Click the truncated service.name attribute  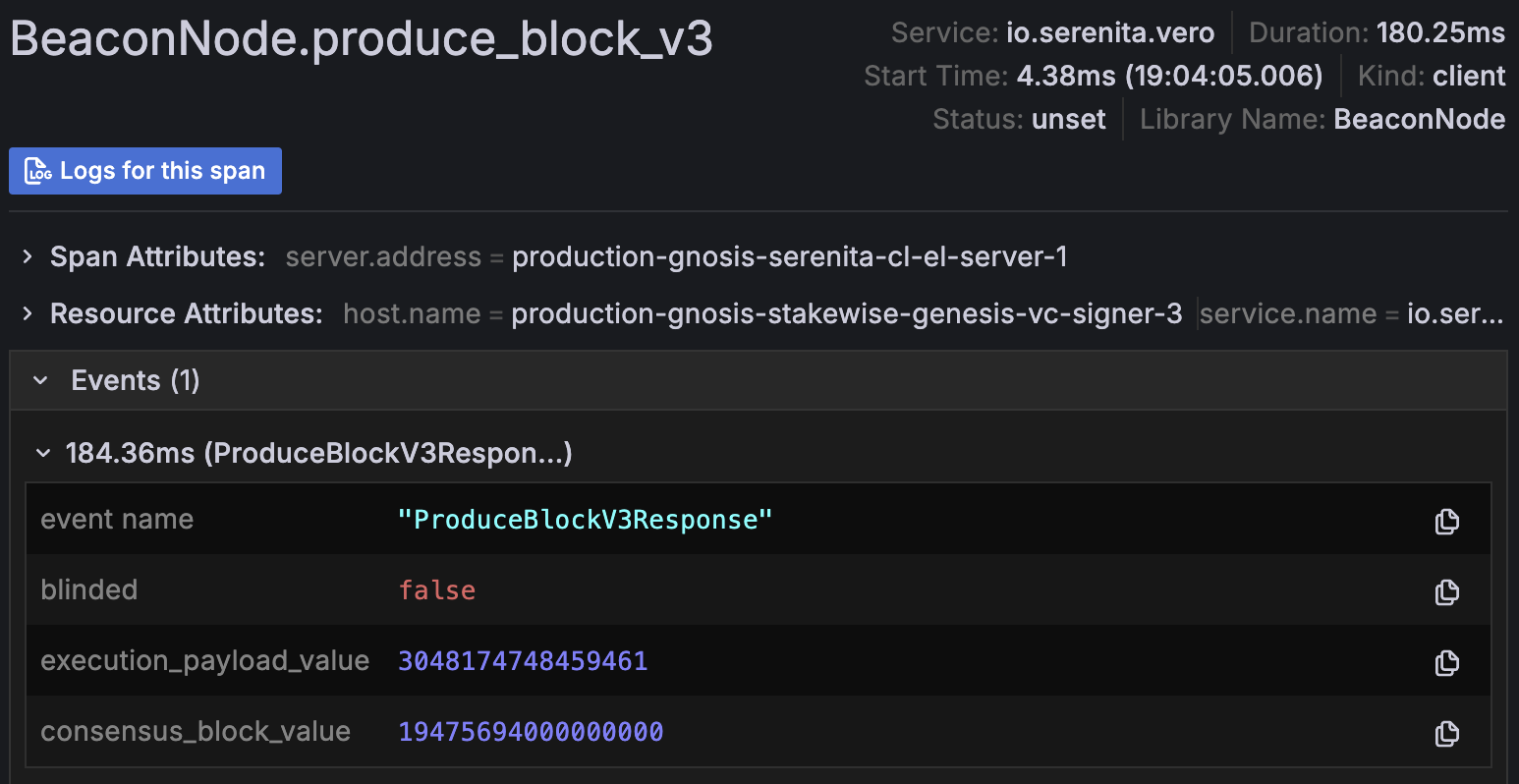(x=1351, y=313)
